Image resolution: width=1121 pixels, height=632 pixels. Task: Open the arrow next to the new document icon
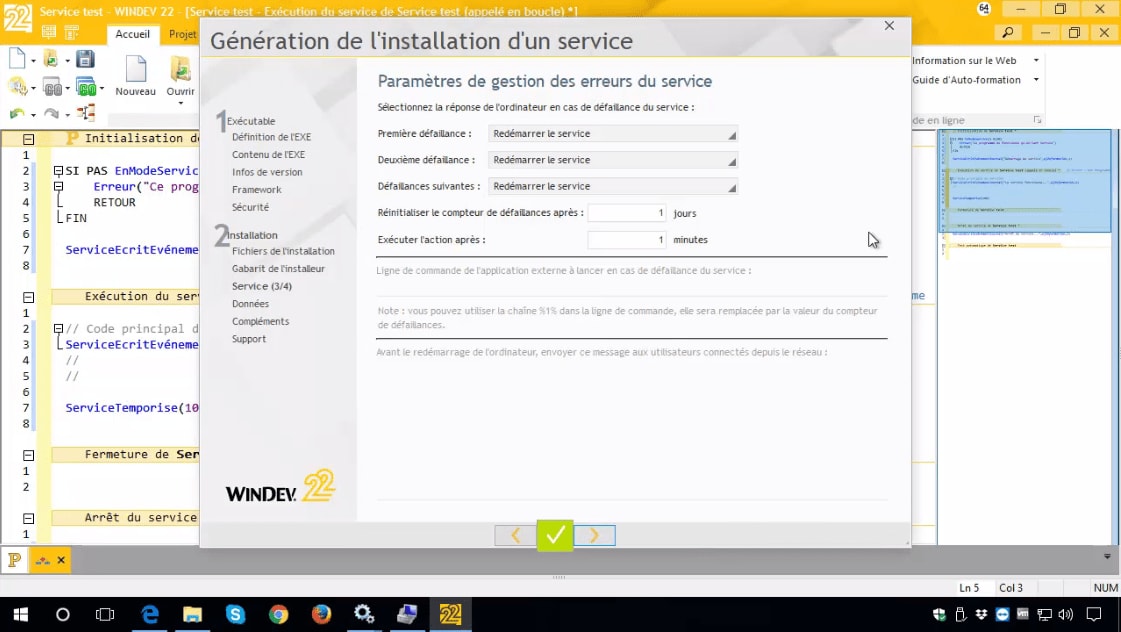coord(34,61)
